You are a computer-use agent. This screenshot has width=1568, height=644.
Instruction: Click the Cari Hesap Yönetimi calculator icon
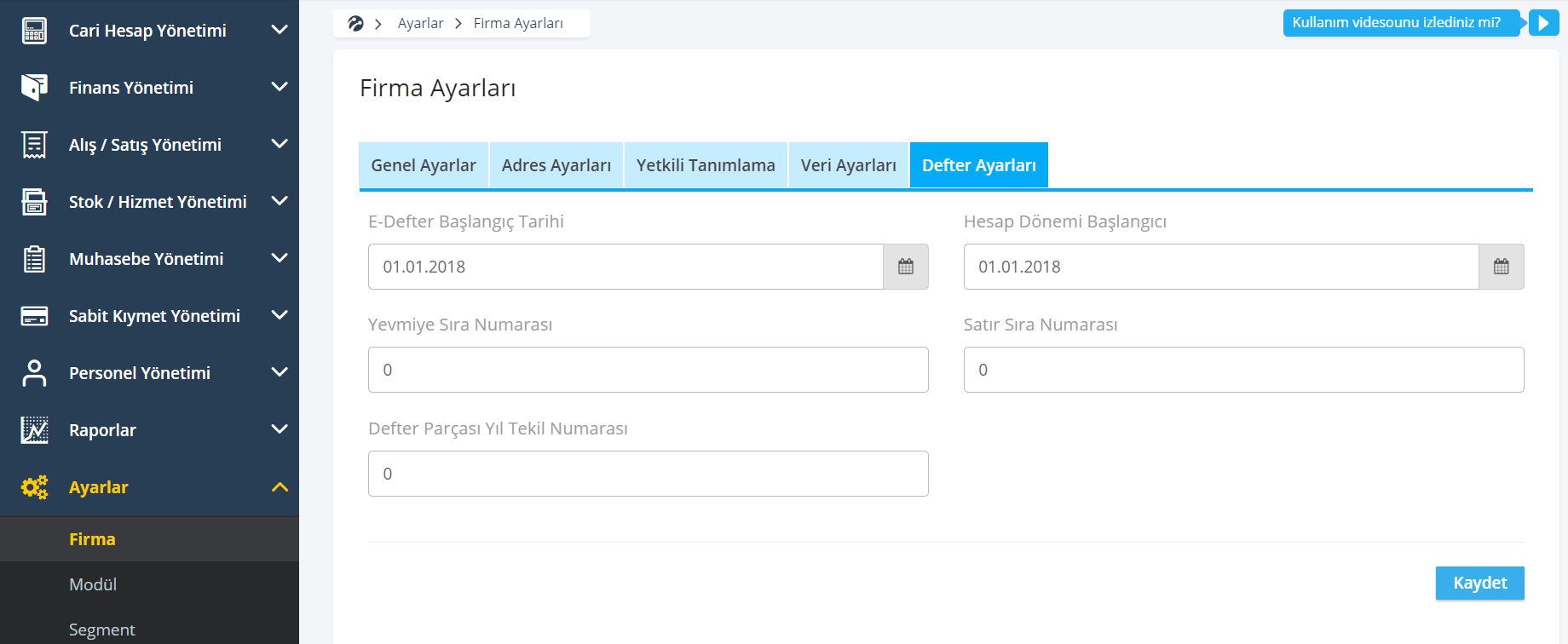[34, 31]
